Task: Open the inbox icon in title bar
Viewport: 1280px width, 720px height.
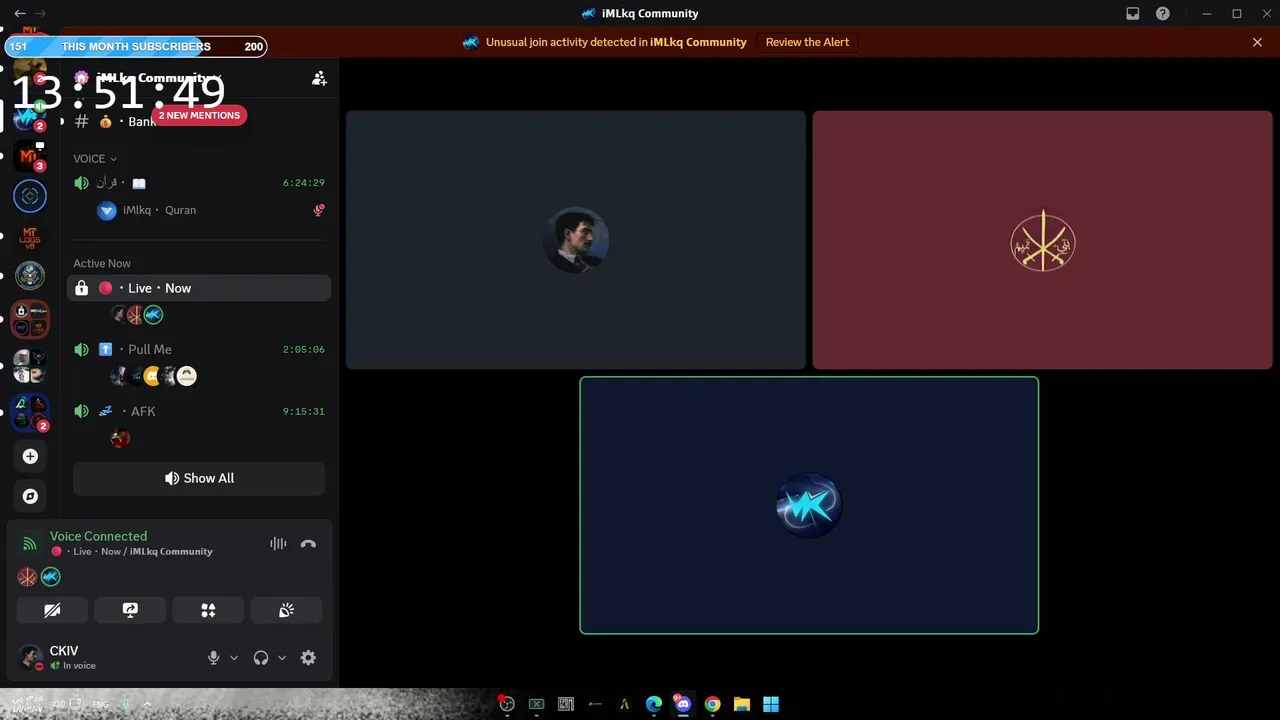Action: point(1133,14)
